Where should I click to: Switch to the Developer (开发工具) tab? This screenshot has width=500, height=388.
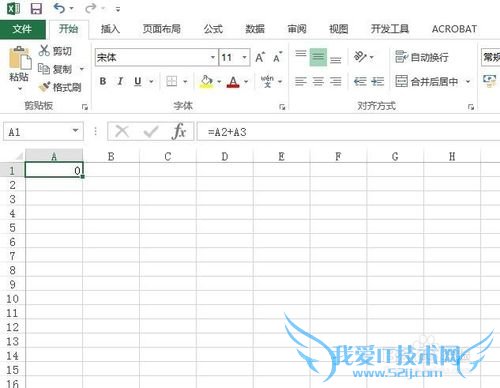(x=390, y=29)
